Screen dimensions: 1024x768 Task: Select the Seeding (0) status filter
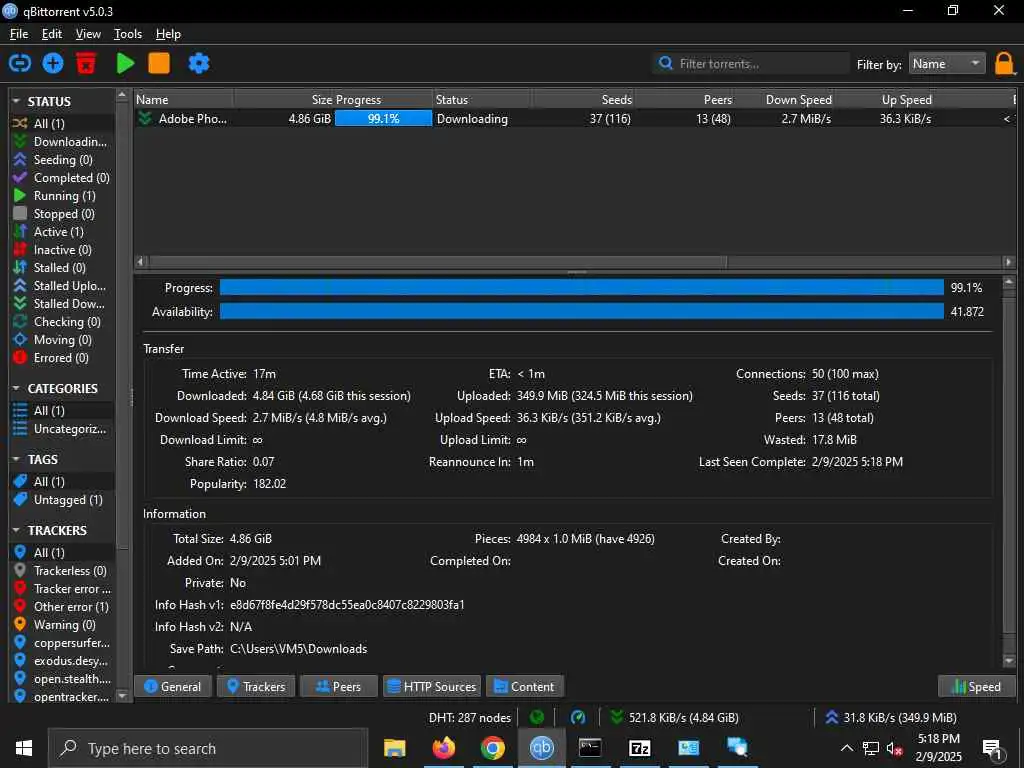(62, 159)
